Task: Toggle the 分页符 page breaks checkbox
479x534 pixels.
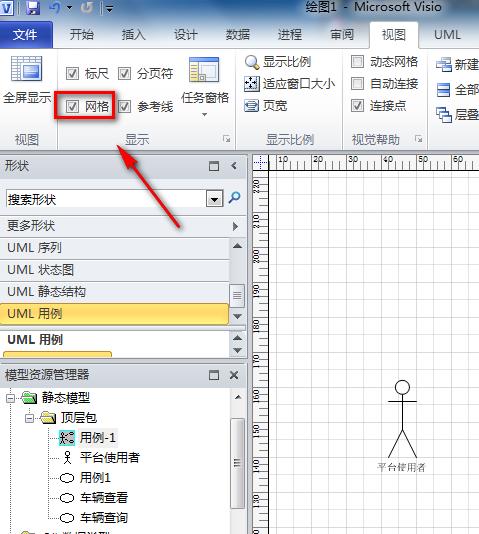Action: click(124, 73)
